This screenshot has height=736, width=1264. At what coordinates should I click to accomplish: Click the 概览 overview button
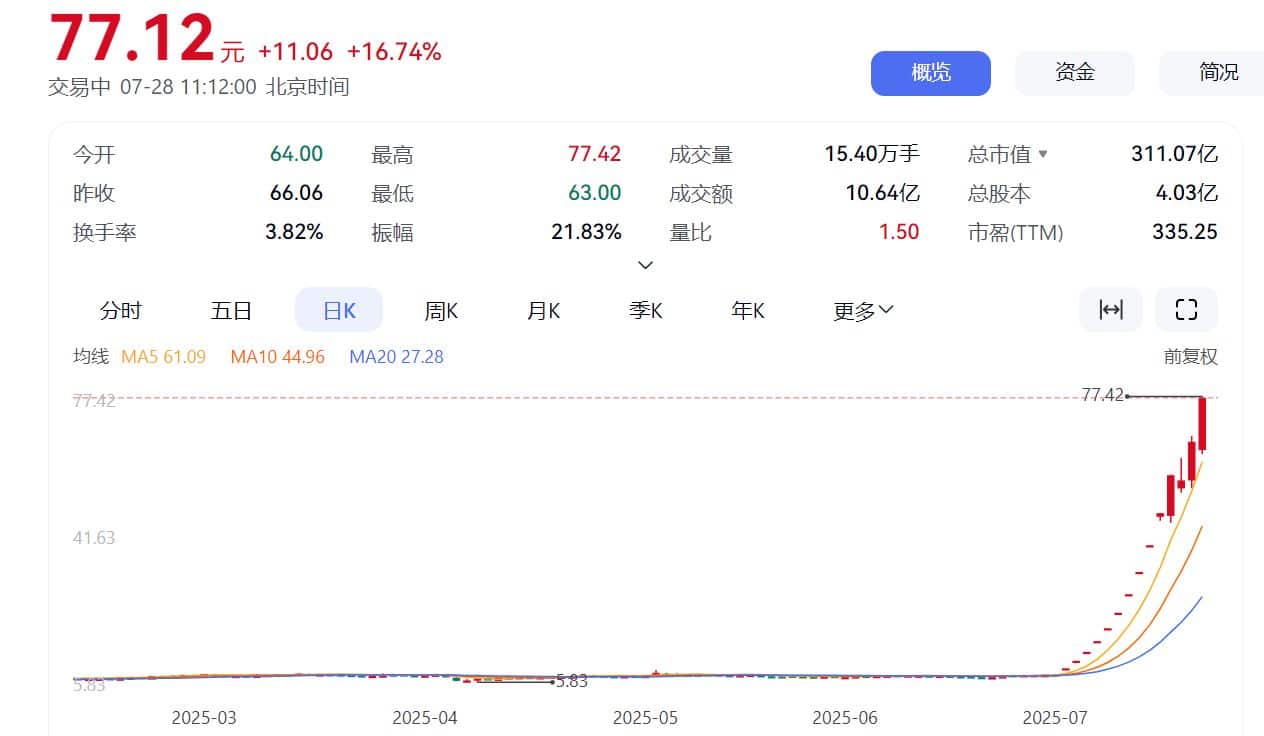(x=930, y=73)
